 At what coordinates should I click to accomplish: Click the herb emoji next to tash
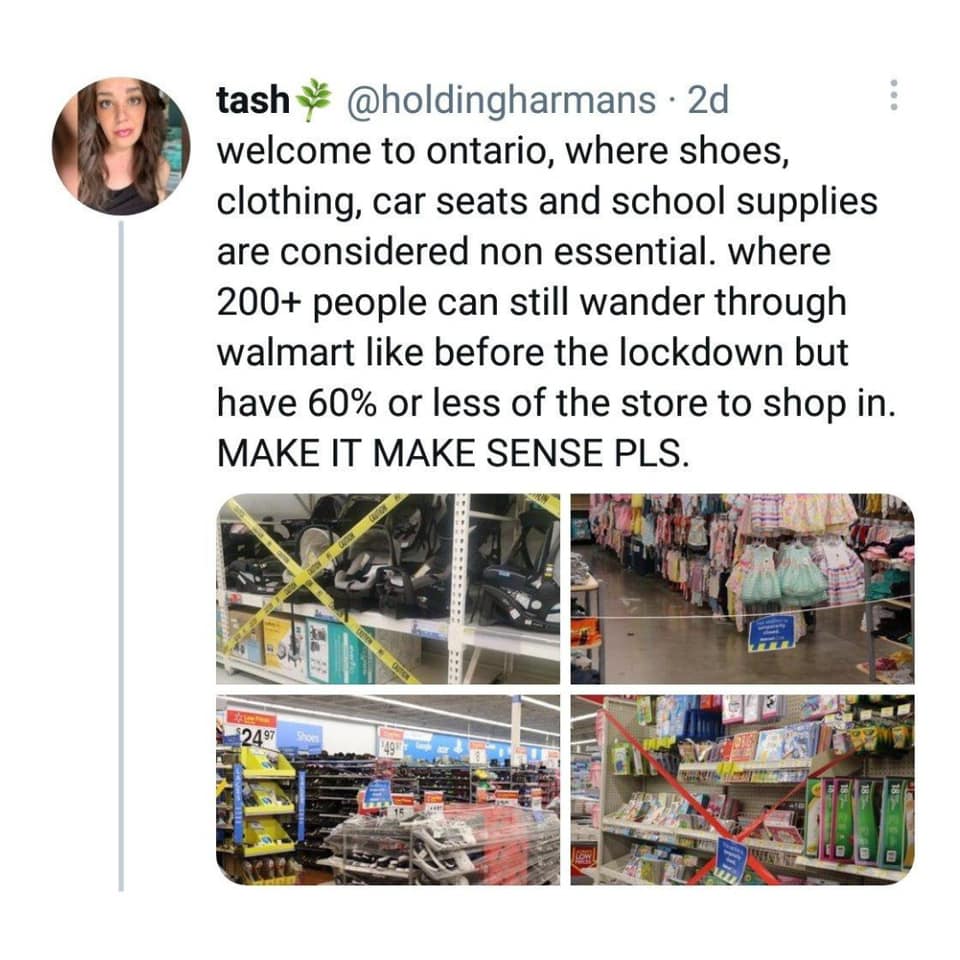click(313, 100)
